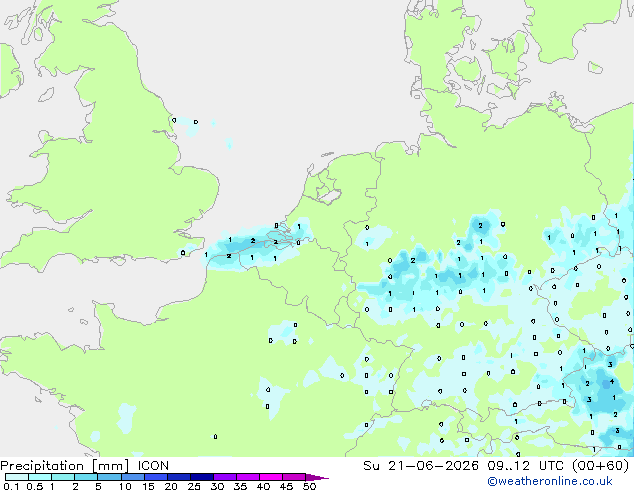Pick the 10–15 mm legend swatch
Image resolution: width=634 pixels, height=490 pixels.
pyautogui.click(x=132, y=477)
